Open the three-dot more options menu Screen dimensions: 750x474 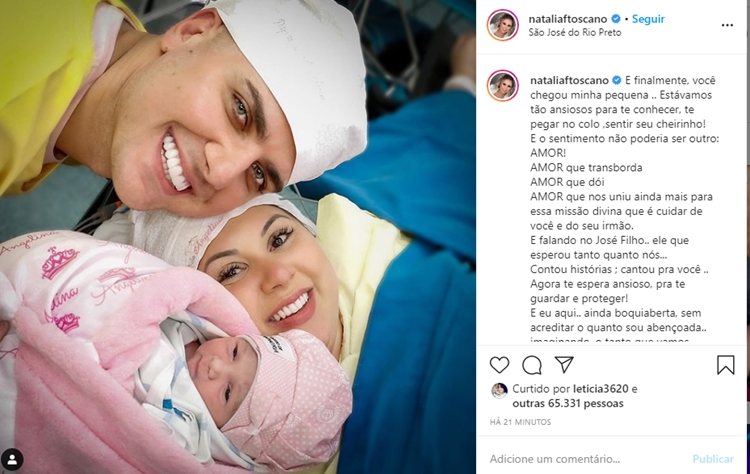[727, 25]
